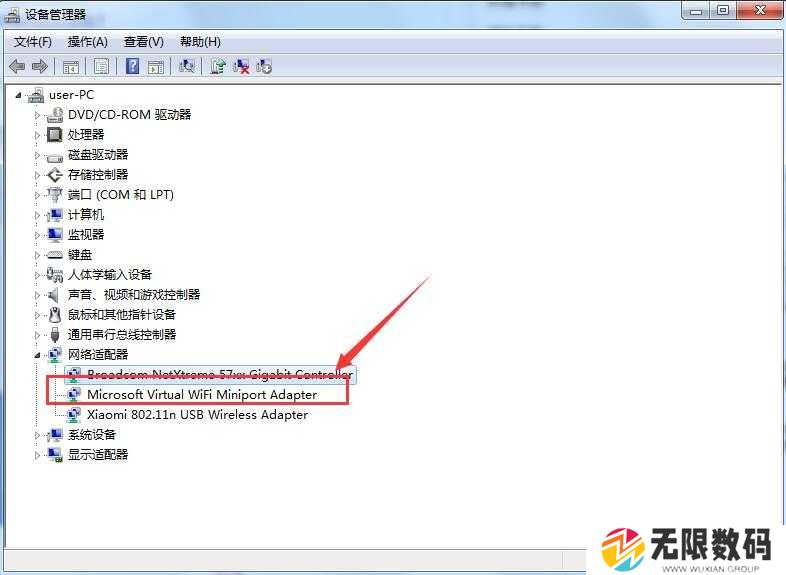Expand the 显示适配器 node
786x575 pixels.
click(x=37, y=455)
